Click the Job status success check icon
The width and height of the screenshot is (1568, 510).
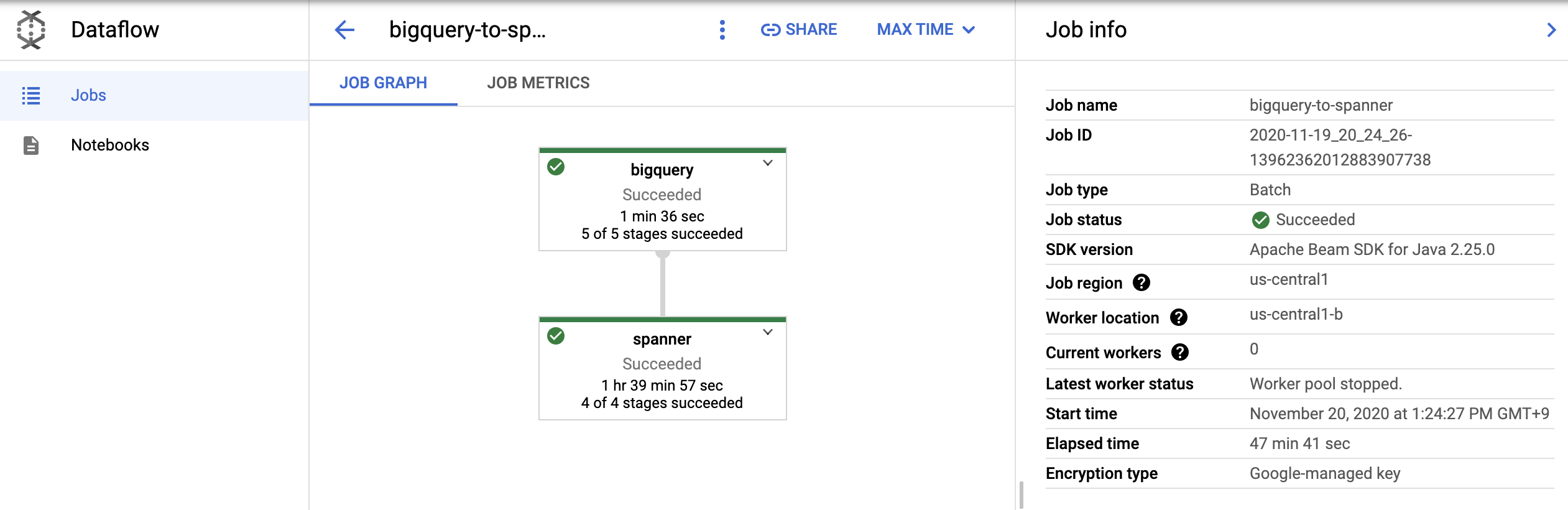coord(1260,220)
